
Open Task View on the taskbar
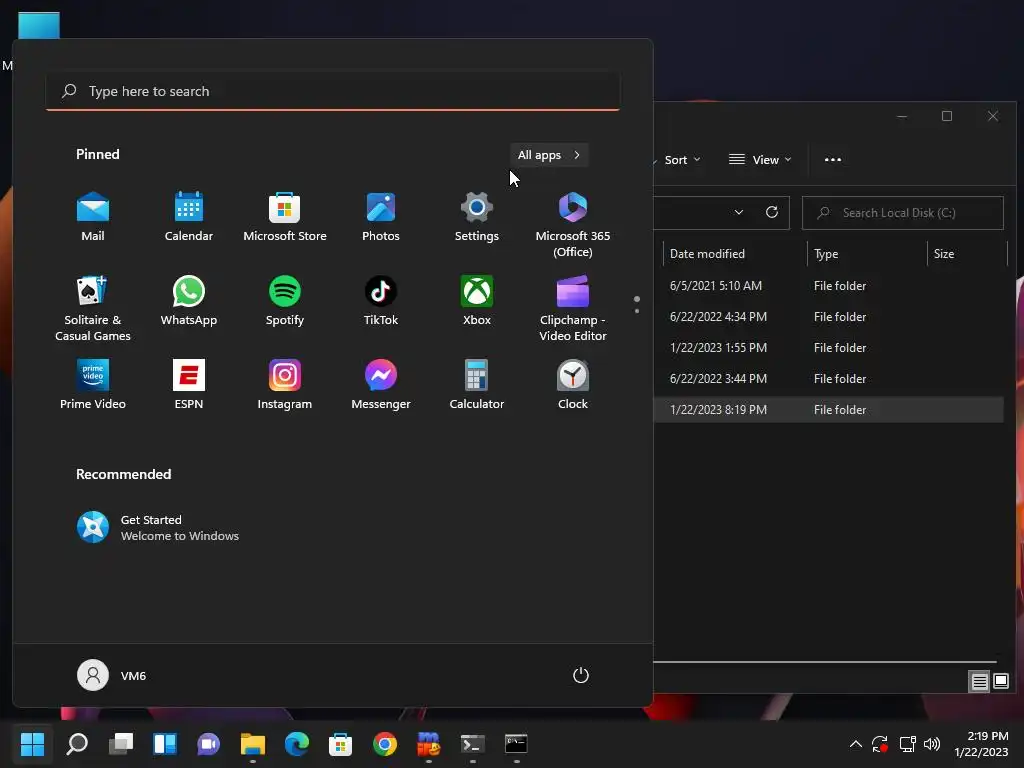(x=121, y=743)
